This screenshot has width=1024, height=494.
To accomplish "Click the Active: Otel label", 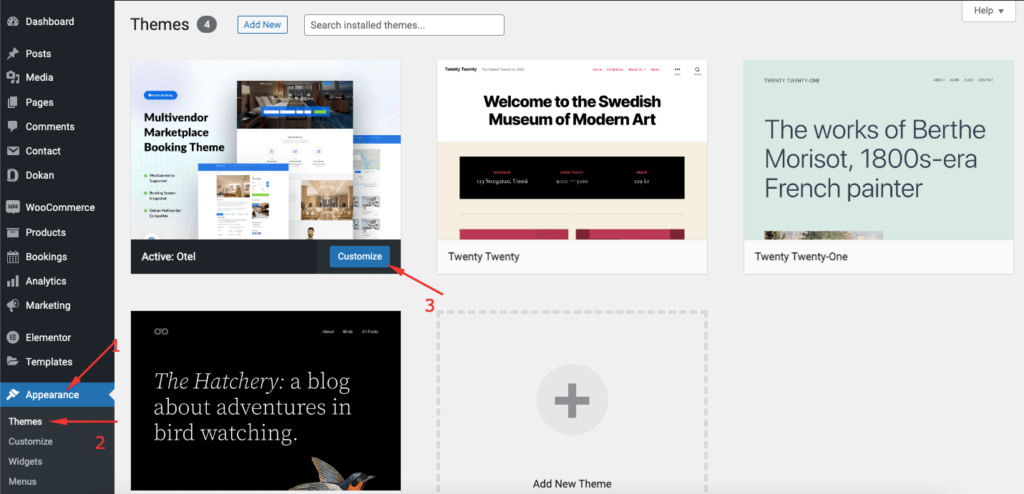I will click(x=168, y=257).
